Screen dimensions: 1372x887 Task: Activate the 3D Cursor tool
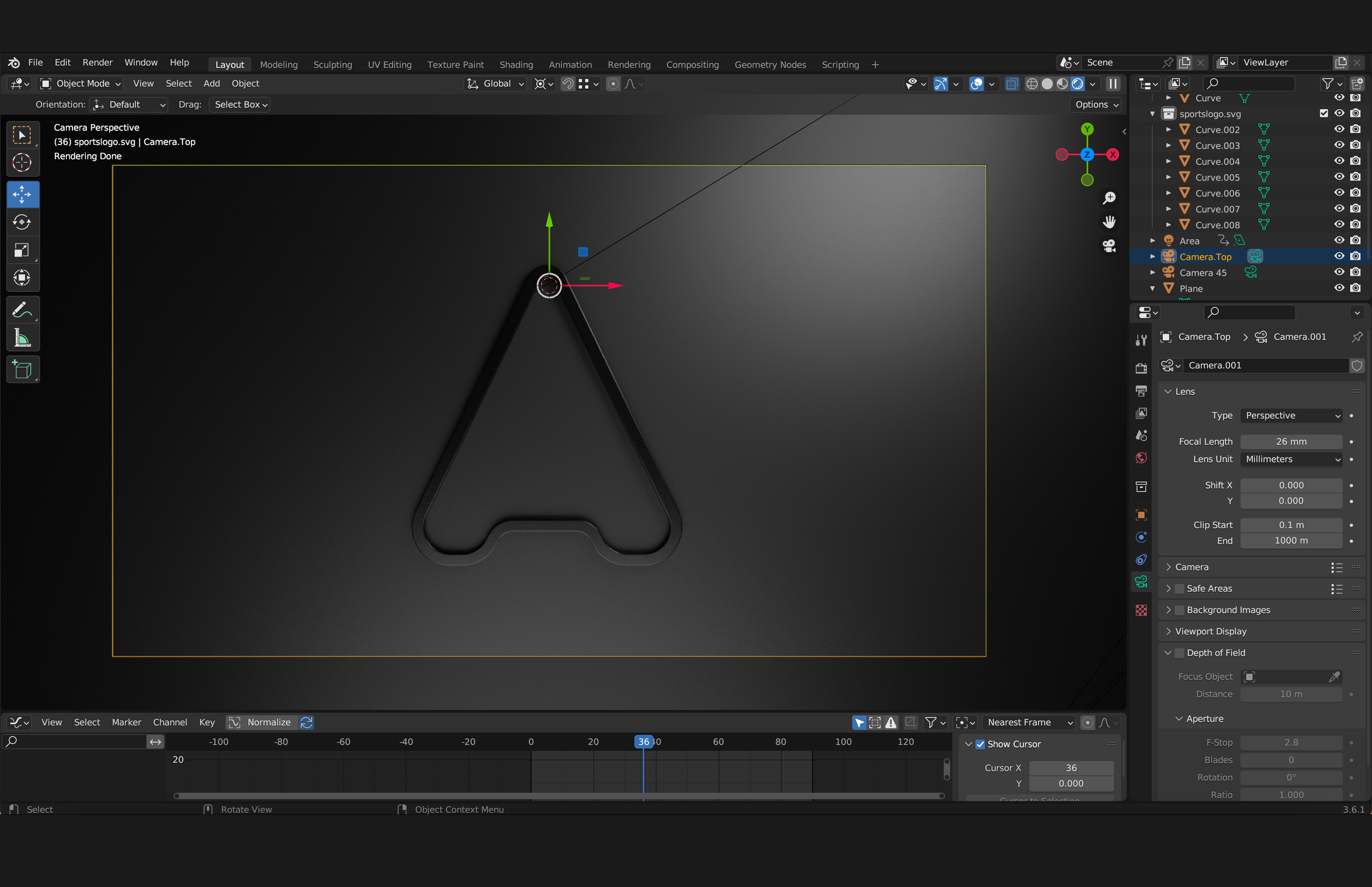(x=23, y=163)
